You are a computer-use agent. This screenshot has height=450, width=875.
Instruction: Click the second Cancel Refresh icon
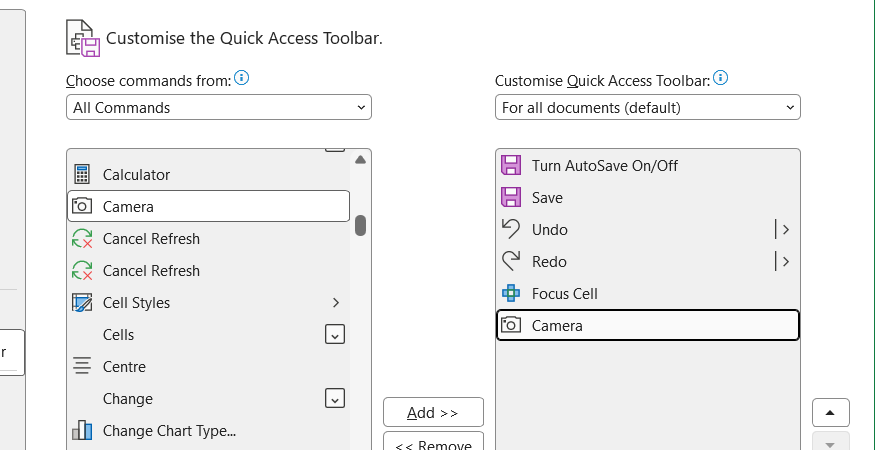click(82, 271)
